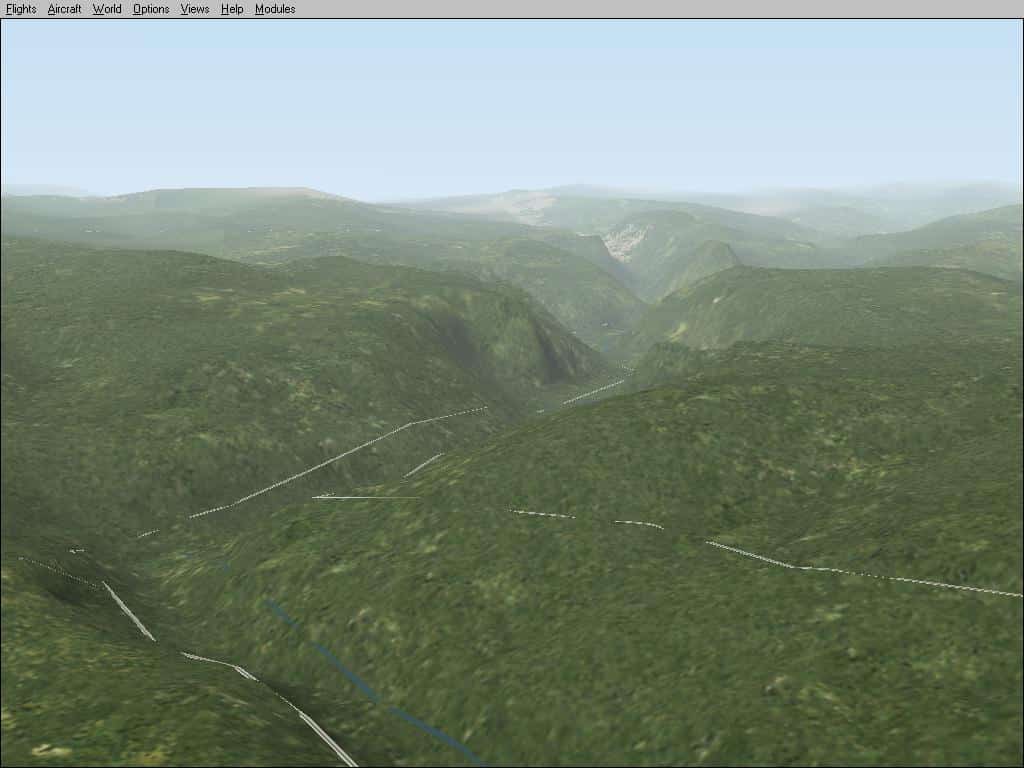Open the Flights menu
1024x768 pixels.
pyautogui.click(x=21, y=9)
